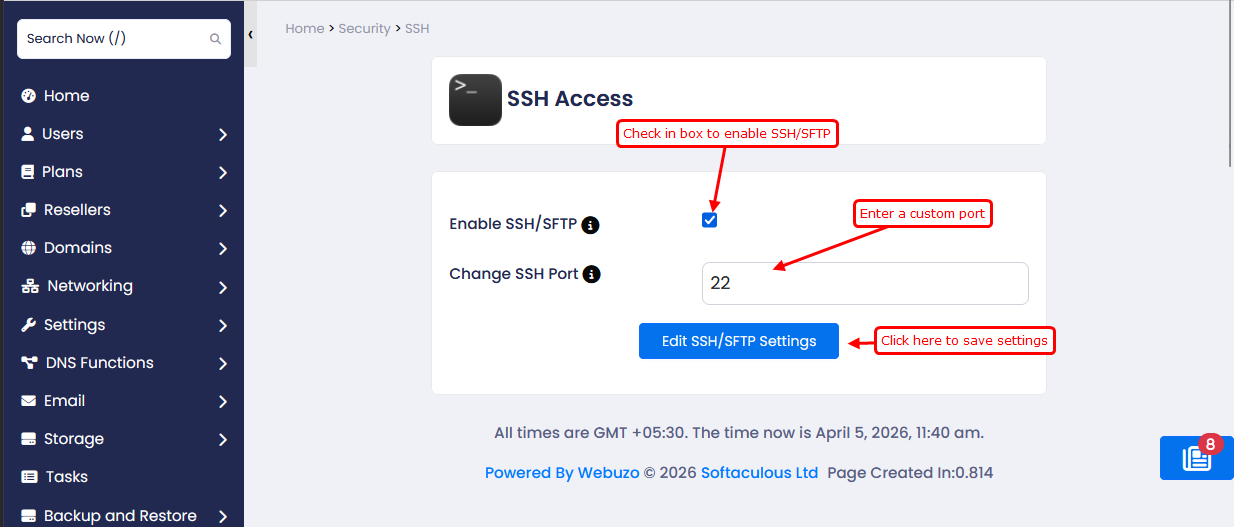Image resolution: width=1234 pixels, height=527 pixels.
Task: Expand the DNS Functions submenu chevron
Action: coord(223,364)
